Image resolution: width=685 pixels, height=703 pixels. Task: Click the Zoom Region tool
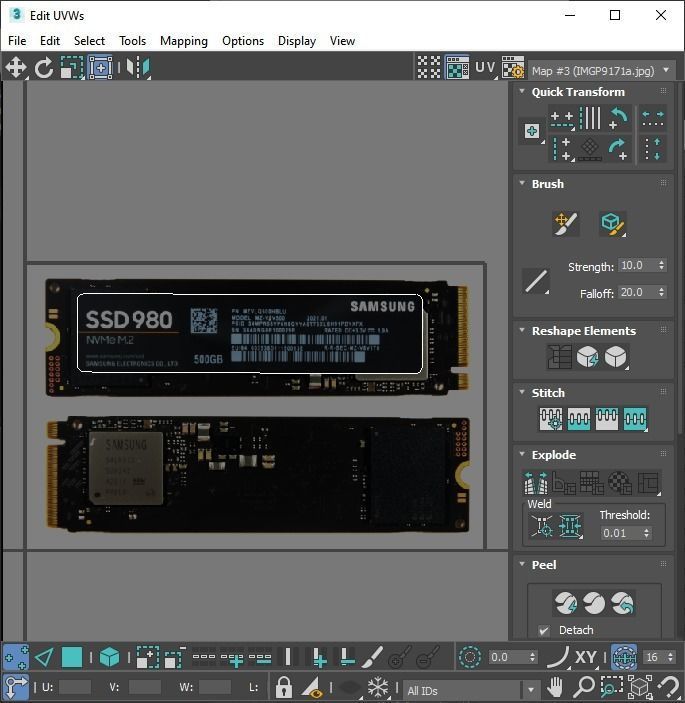(611, 686)
